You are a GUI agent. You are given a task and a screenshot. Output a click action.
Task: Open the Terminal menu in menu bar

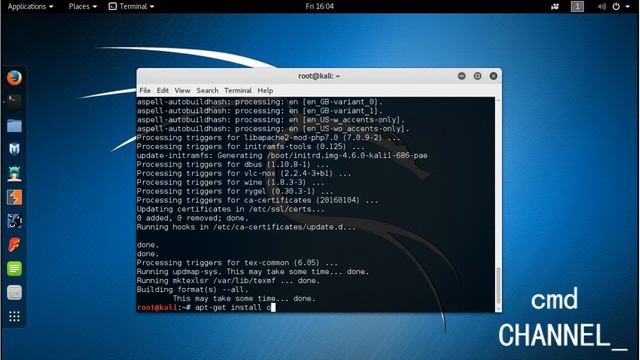[x=238, y=90]
